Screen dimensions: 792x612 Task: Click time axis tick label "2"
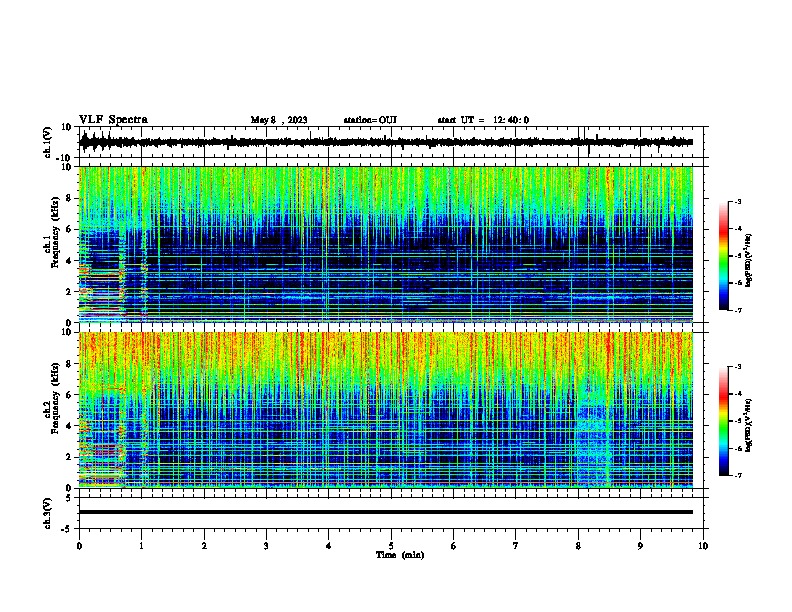point(204,546)
